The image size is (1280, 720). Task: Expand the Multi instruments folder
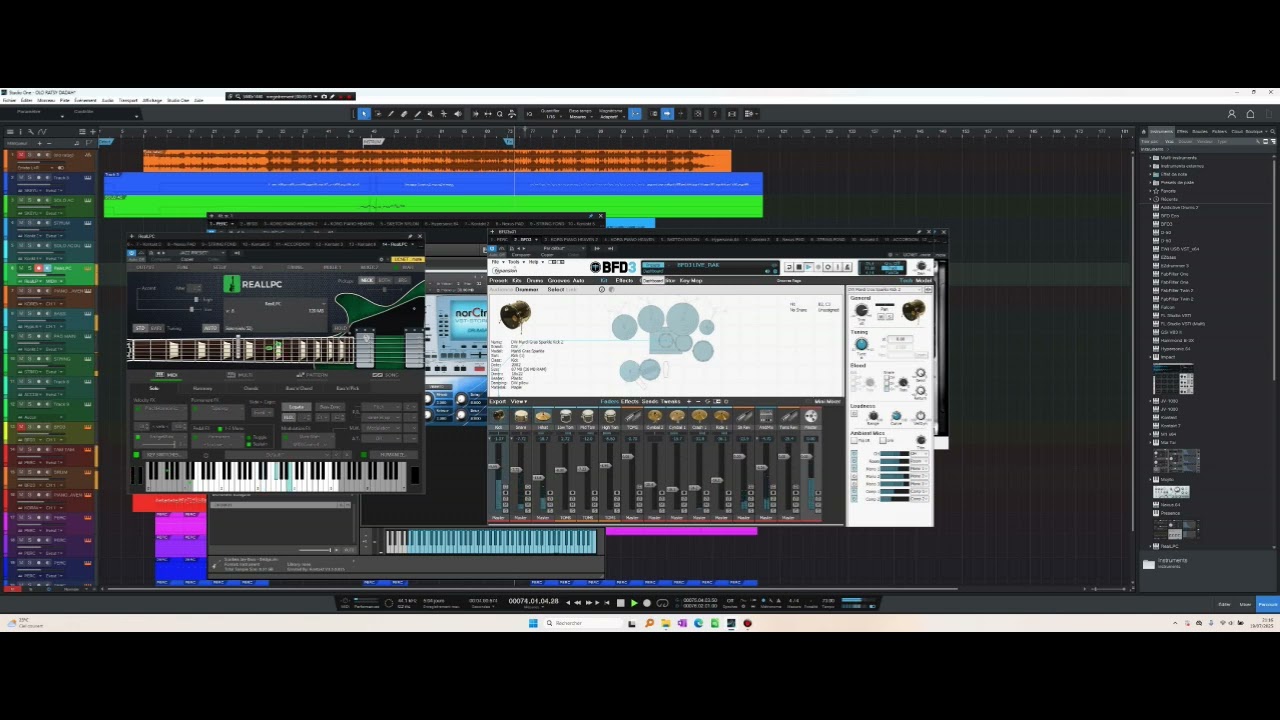click(x=1150, y=158)
